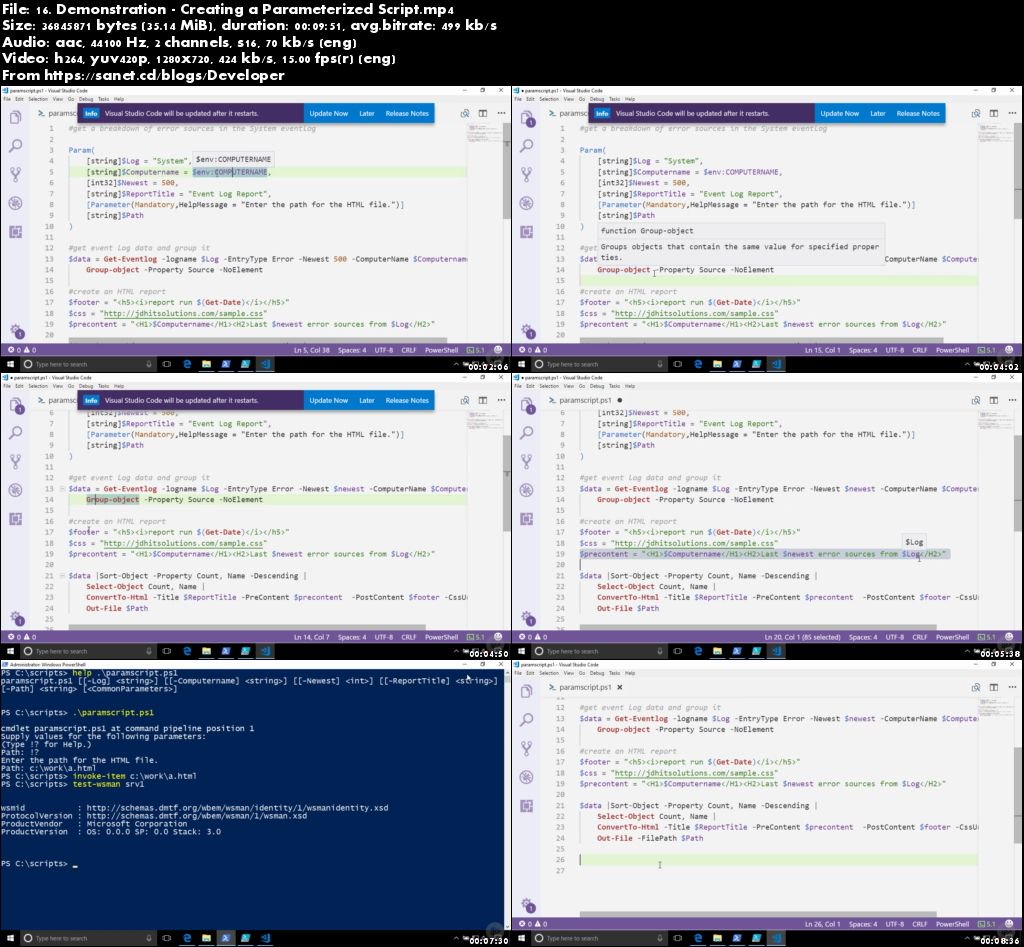Image resolution: width=1024 pixels, height=947 pixels.
Task: Open Search sidebar icon in 00:02:06 frame
Action: (16, 146)
